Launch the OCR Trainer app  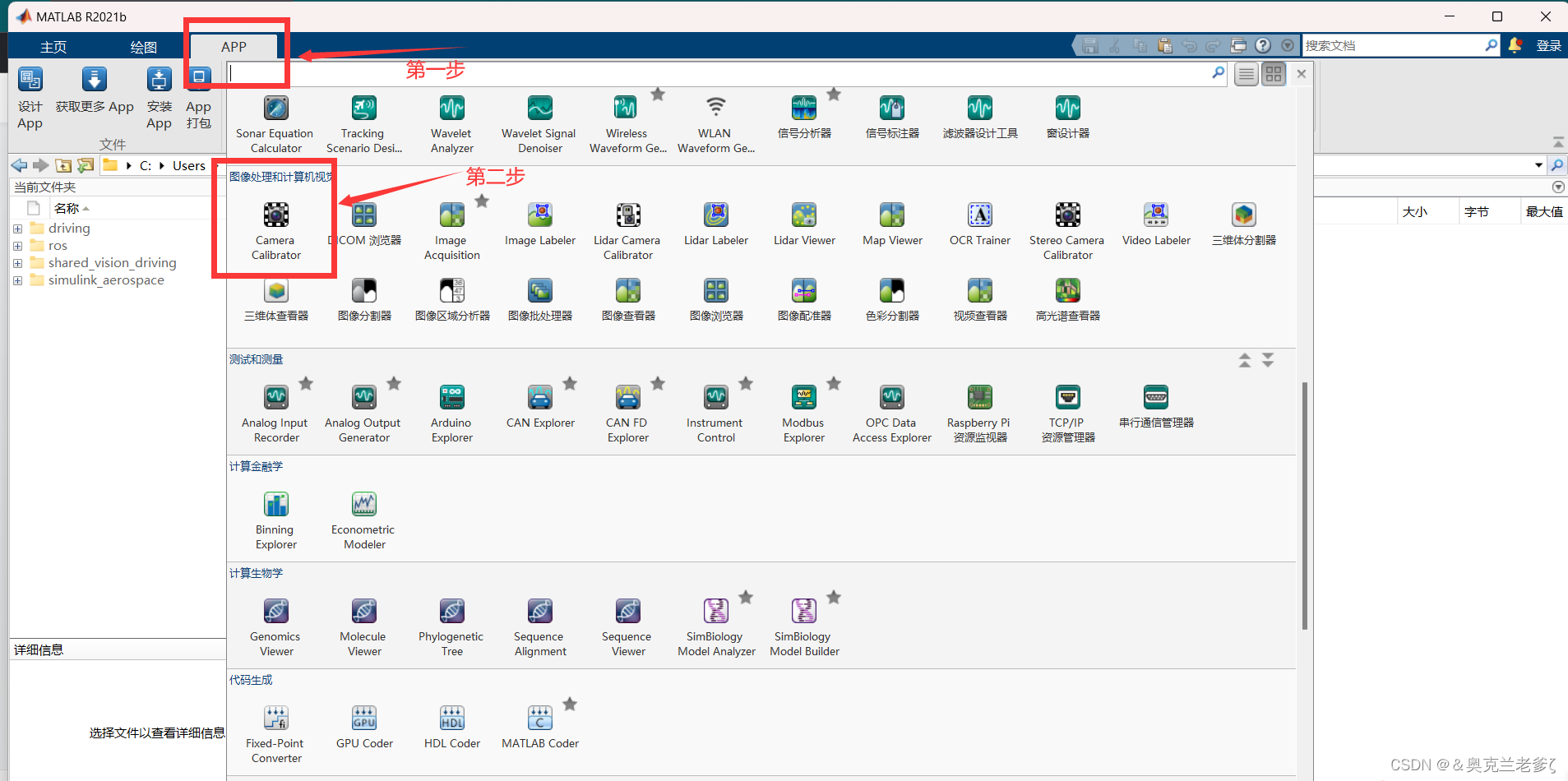[980, 224]
